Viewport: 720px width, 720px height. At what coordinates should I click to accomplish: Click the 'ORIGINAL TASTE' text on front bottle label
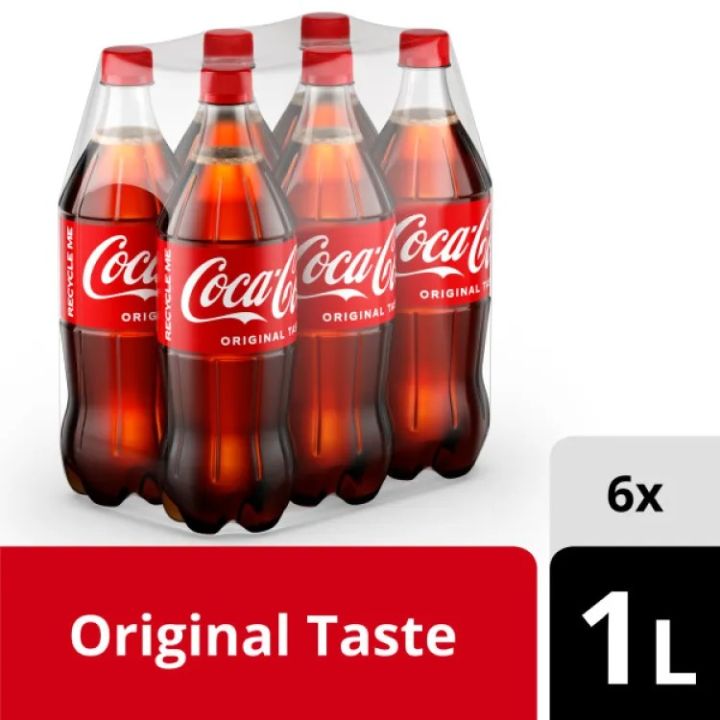(259, 338)
